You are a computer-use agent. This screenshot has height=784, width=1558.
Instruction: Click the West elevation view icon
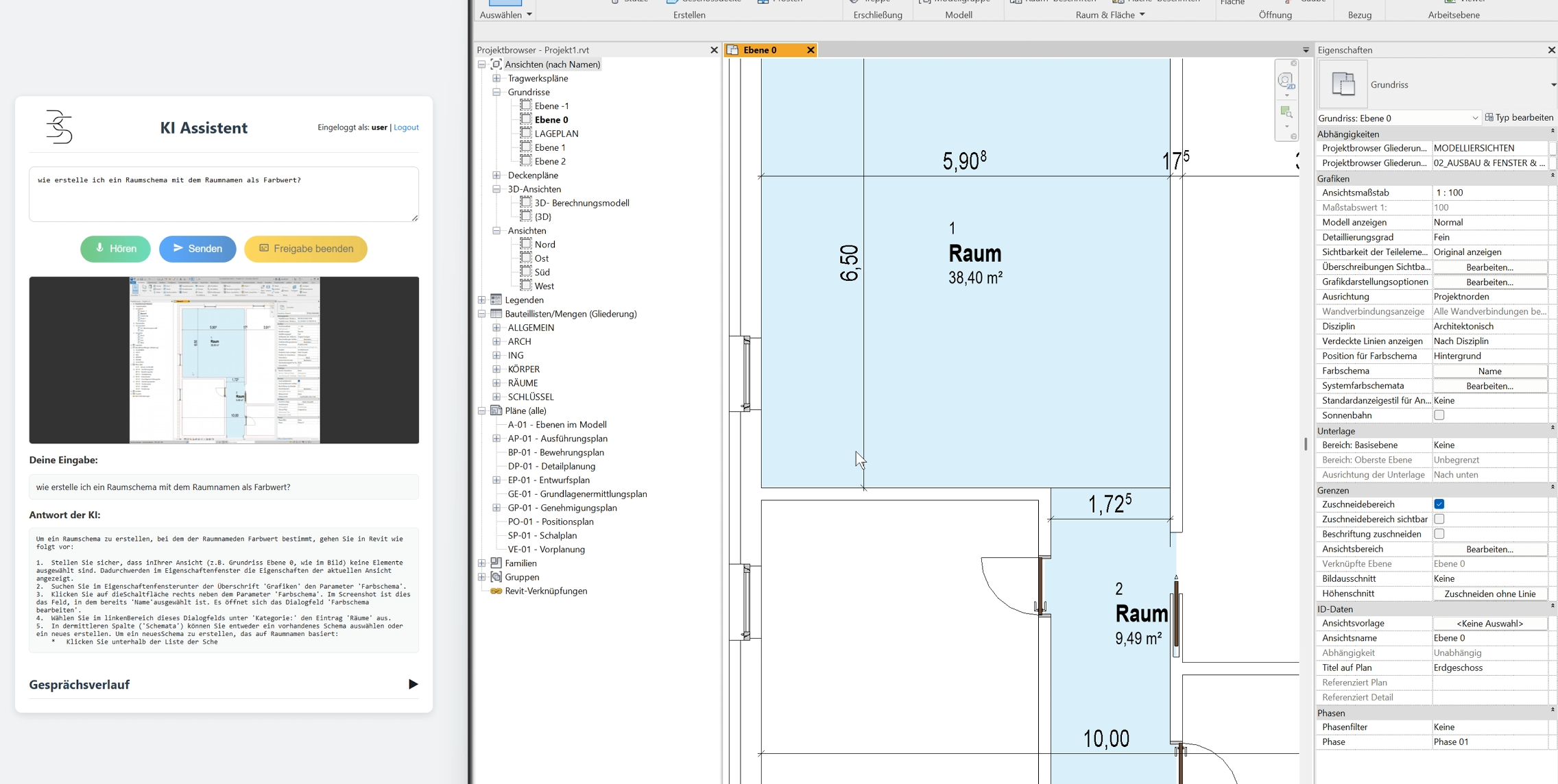click(x=526, y=286)
